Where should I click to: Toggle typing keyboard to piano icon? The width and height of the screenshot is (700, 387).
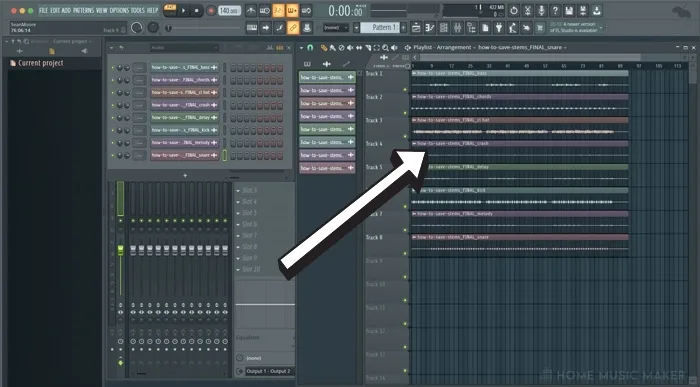pos(252,28)
